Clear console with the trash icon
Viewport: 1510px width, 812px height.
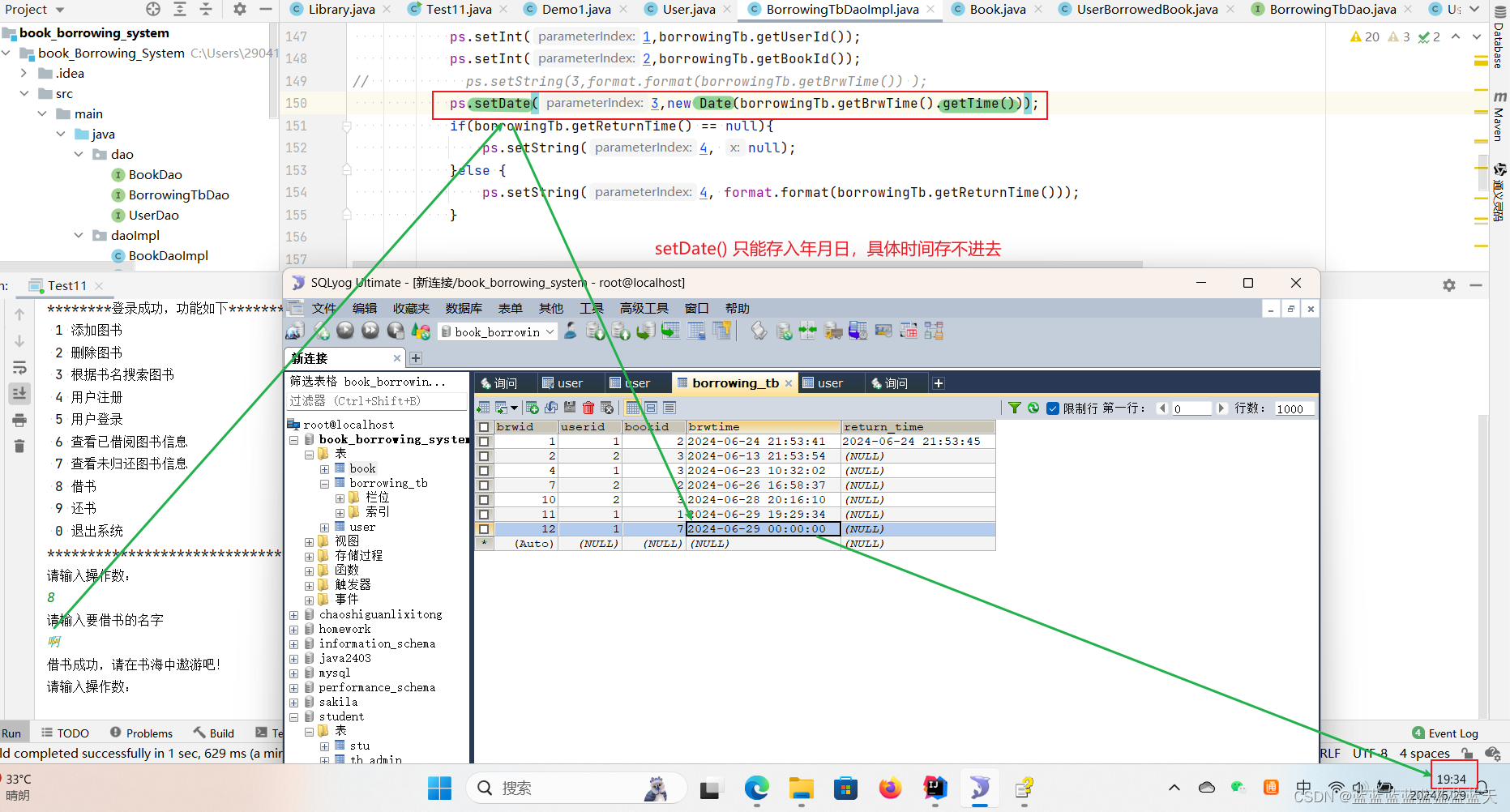click(19, 446)
